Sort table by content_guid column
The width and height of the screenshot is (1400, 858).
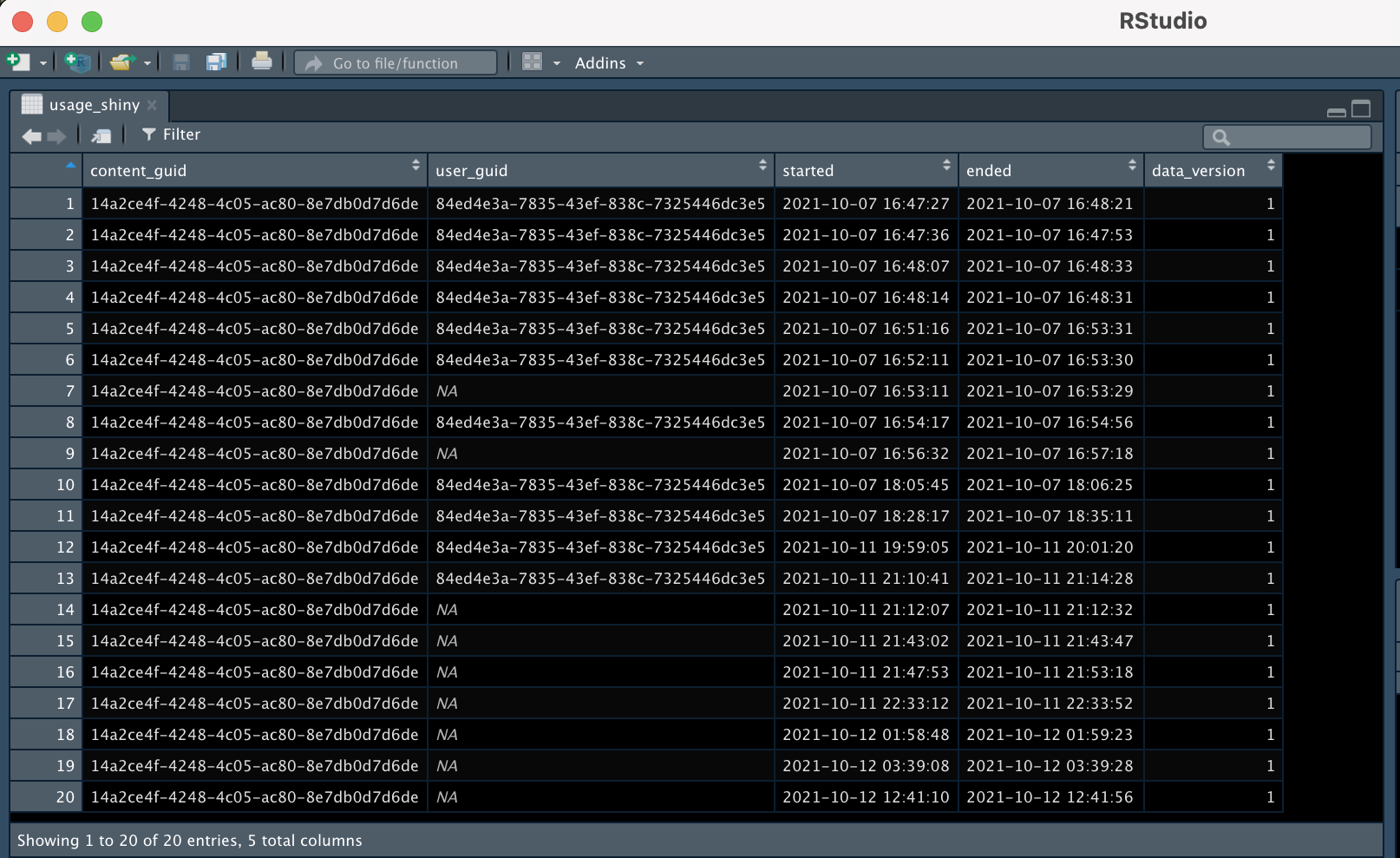(x=252, y=170)
